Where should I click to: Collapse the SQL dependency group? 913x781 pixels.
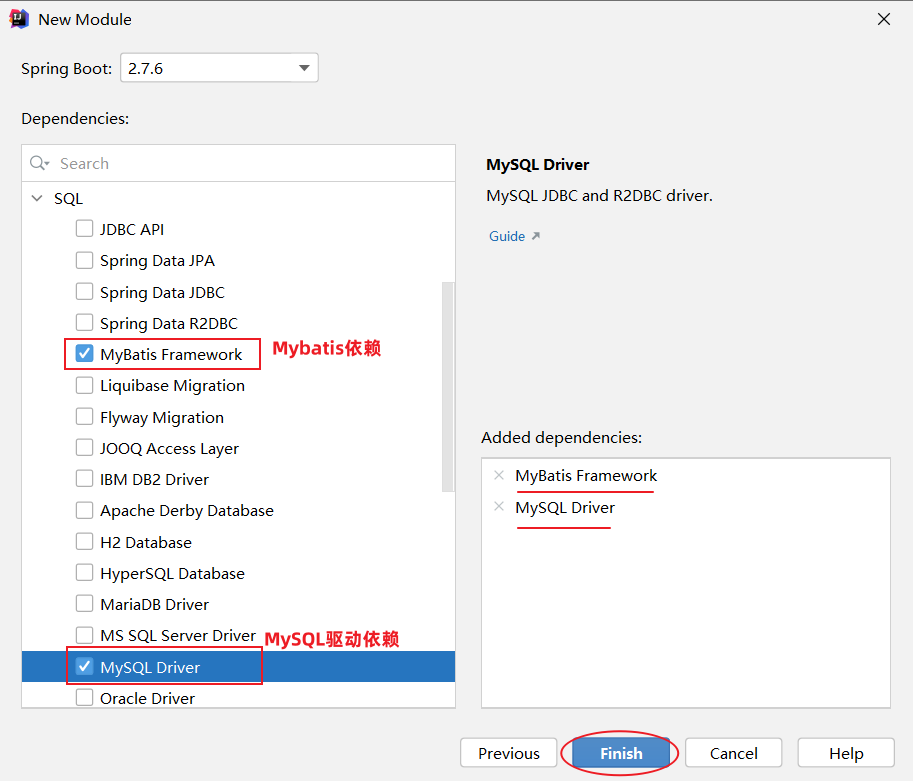point(36,198)
